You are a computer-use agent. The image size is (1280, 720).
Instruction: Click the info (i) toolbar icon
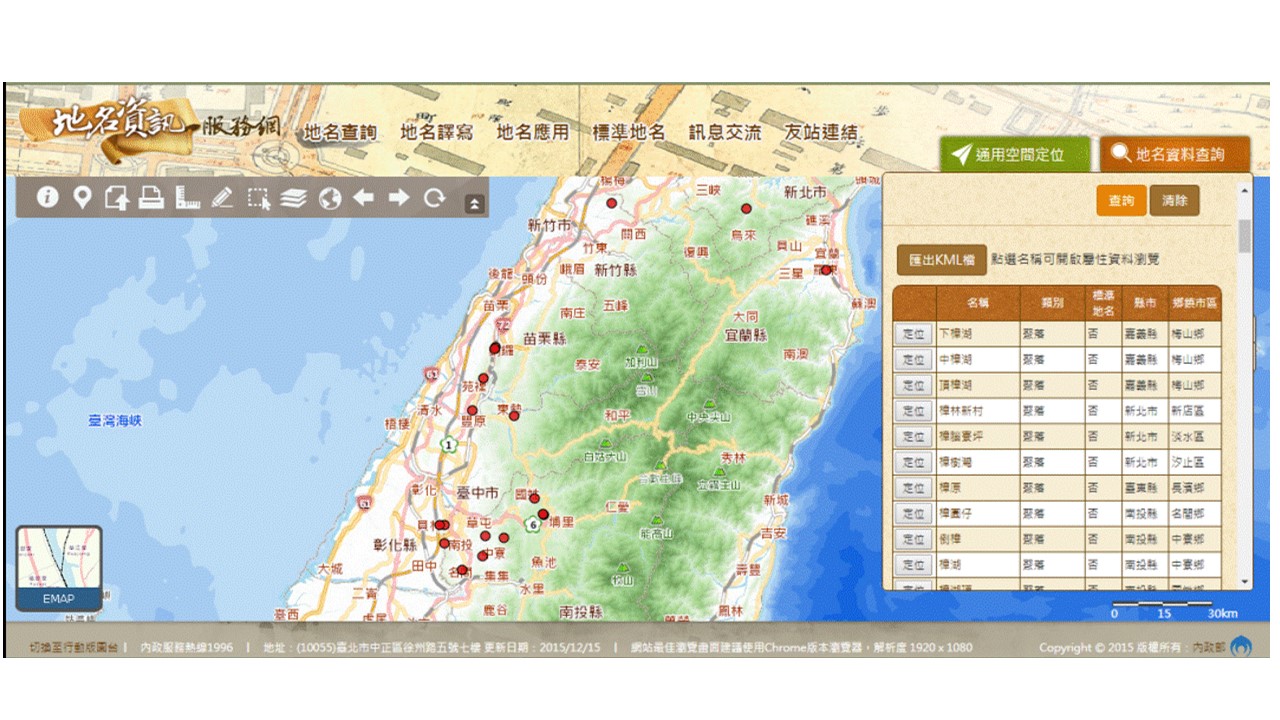click(47, 197)
